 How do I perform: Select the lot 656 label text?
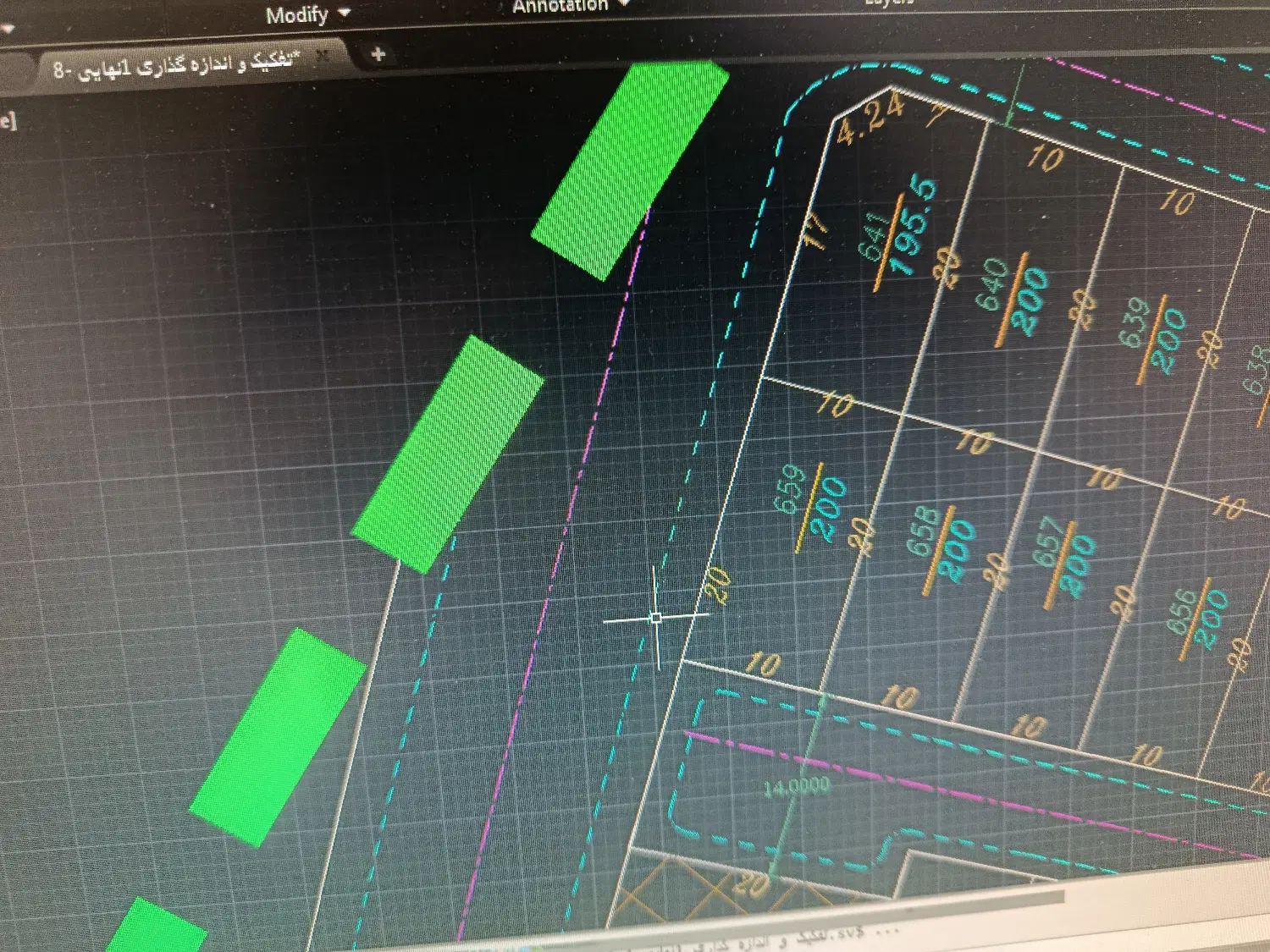1182,613
